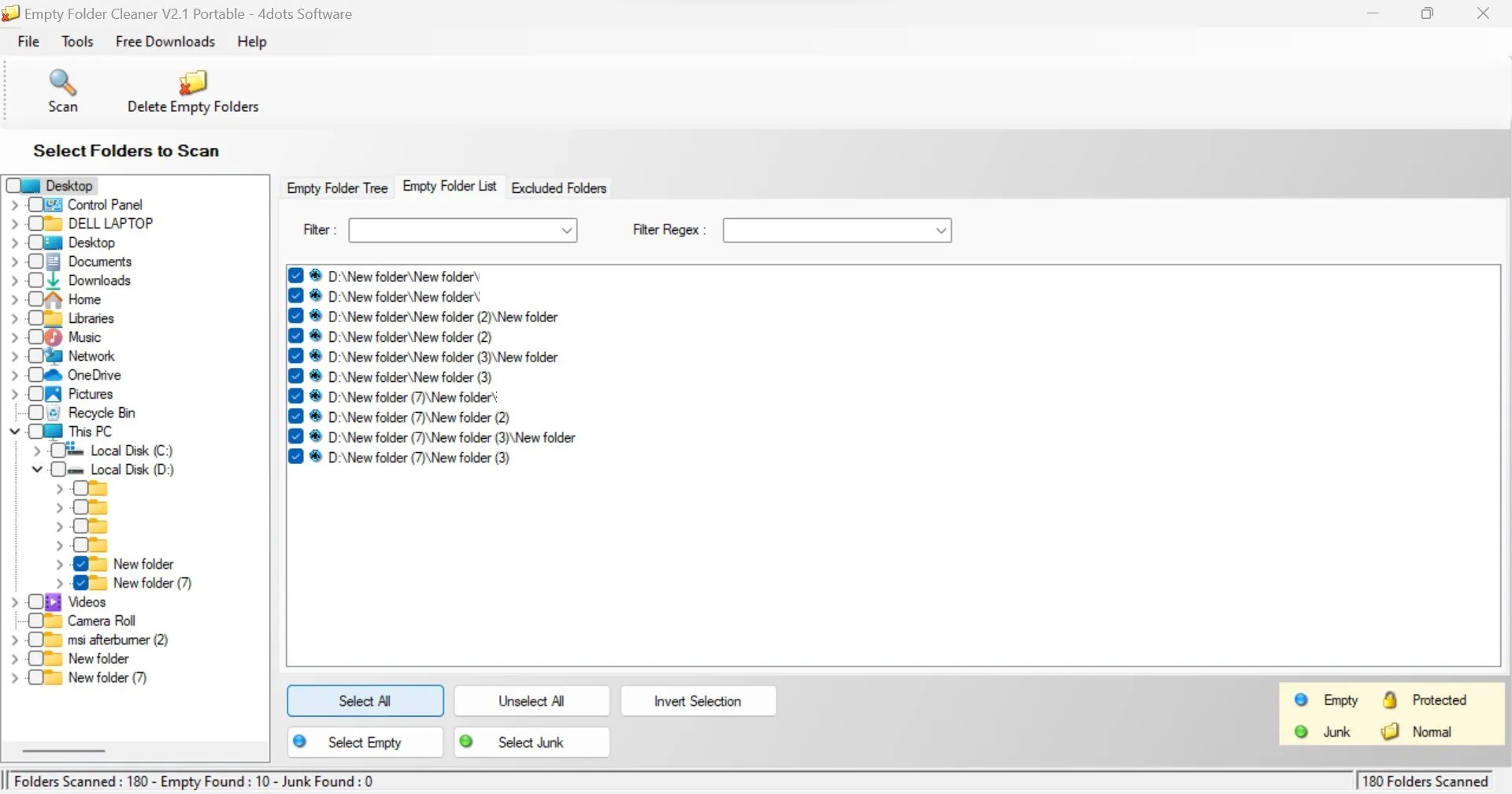Check the Desktop checkbox in the folder tree
This screenshot has height=794, width=1512.
pyautogui.click(x=14, y=185)
